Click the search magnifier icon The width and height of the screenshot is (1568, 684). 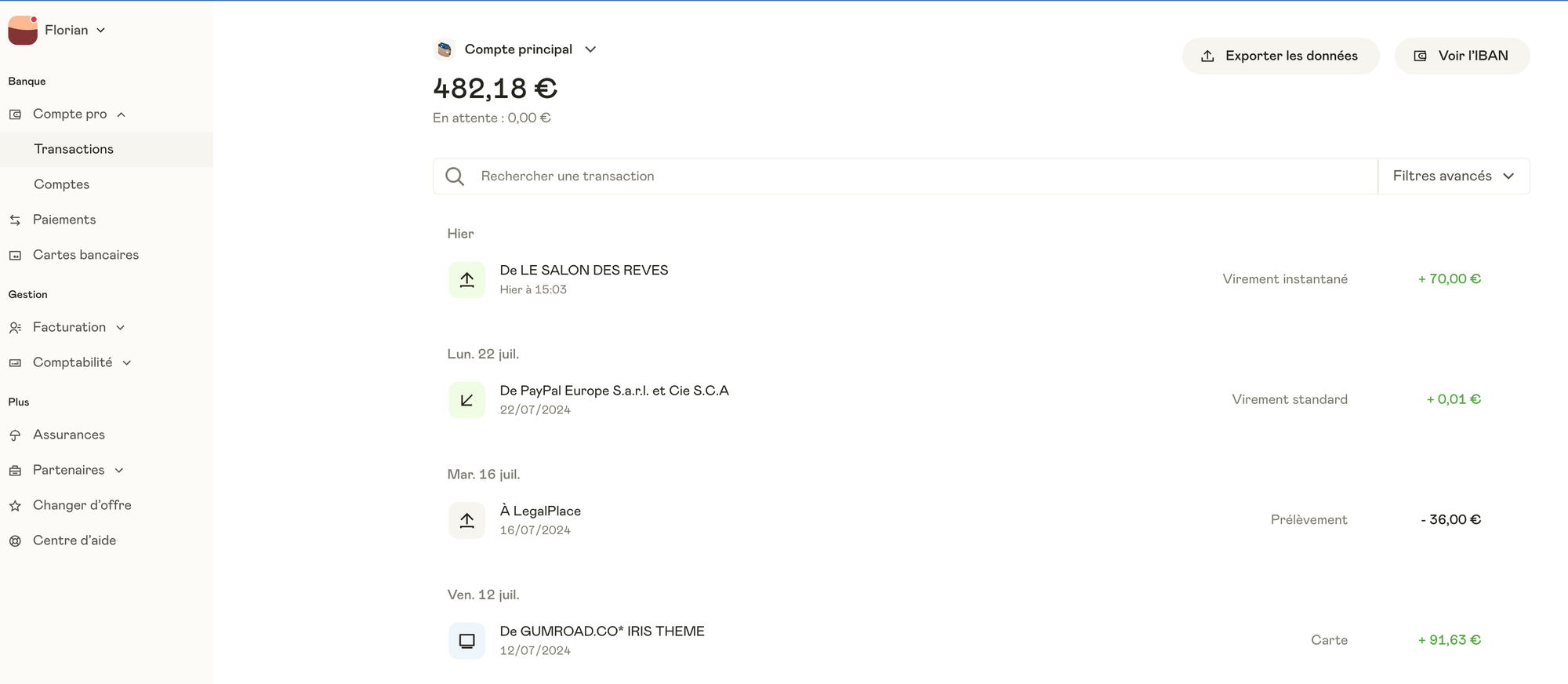point(455,176)
